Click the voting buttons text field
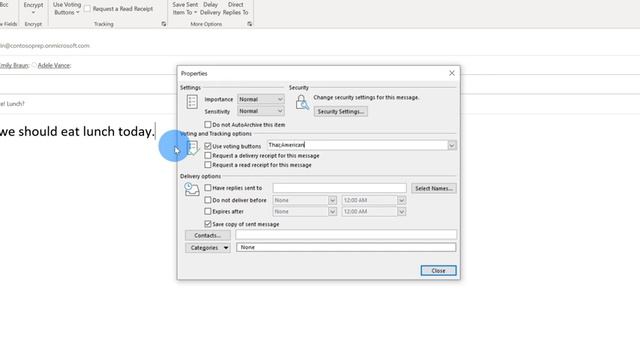640x360 pixels. [357, 145]
